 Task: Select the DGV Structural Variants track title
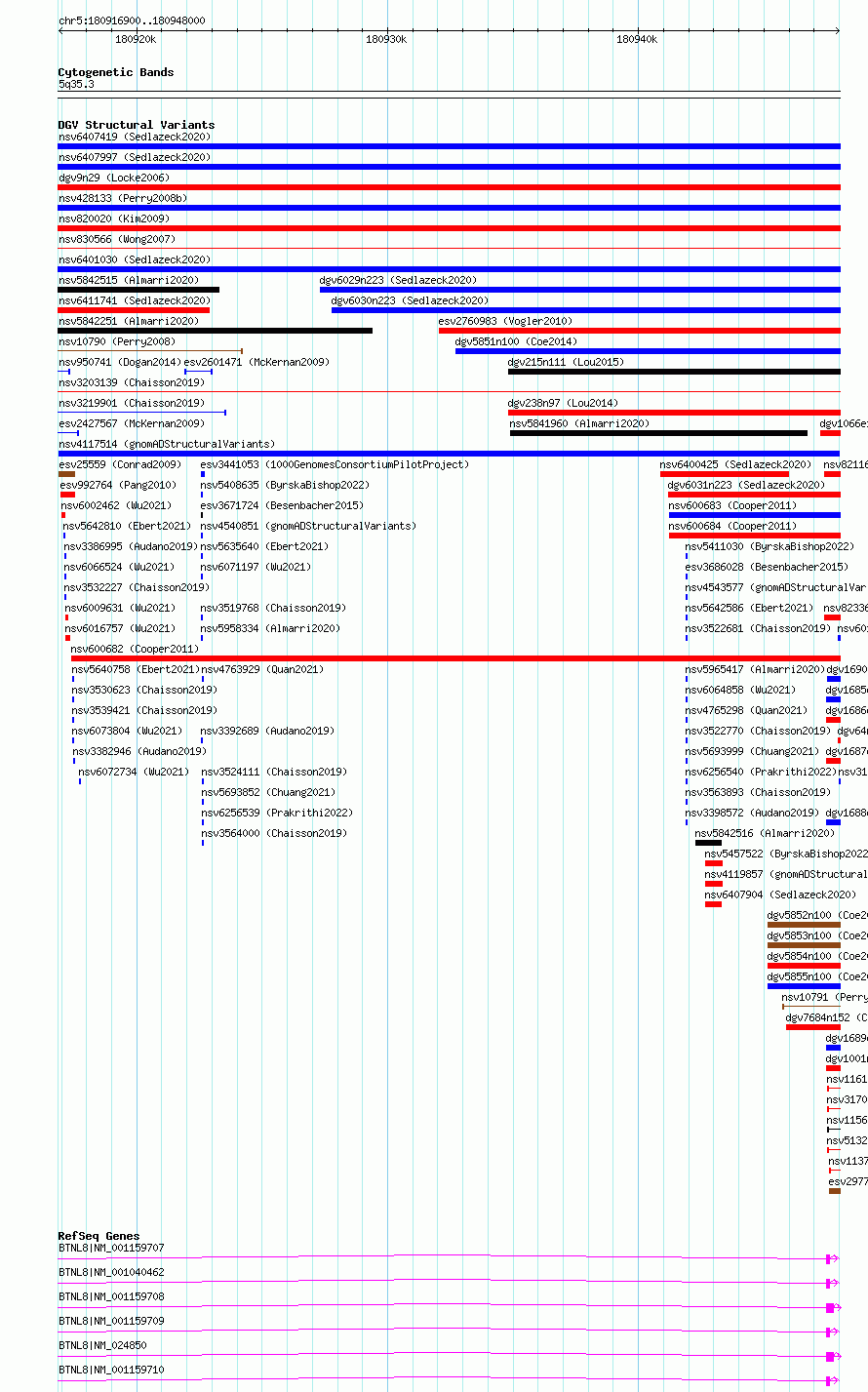point(137,125)
